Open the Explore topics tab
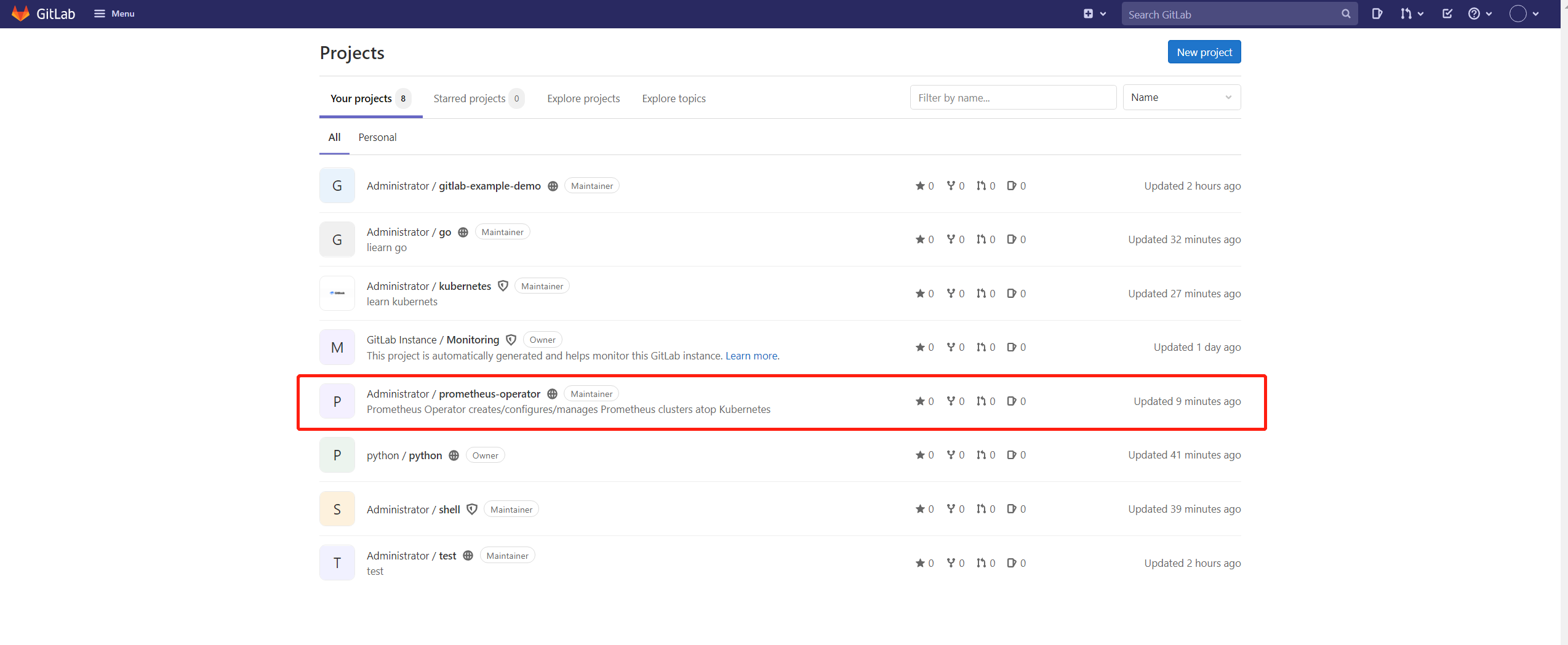Viewport: 1568px width, 645px height. click(674, 98)
